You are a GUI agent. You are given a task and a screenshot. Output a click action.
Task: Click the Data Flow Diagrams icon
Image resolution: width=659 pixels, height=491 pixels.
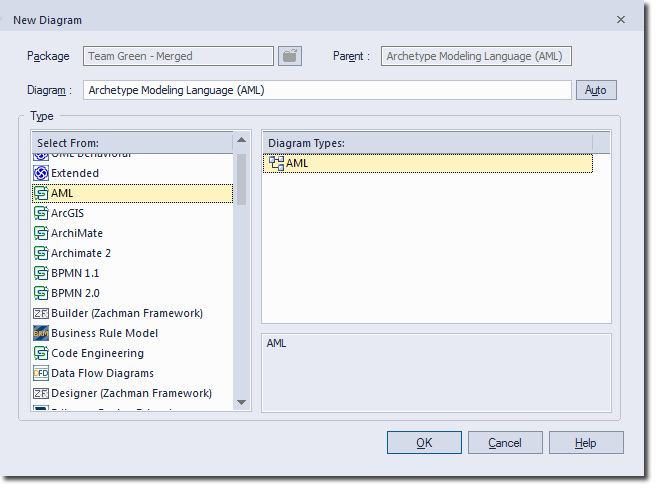41,373
